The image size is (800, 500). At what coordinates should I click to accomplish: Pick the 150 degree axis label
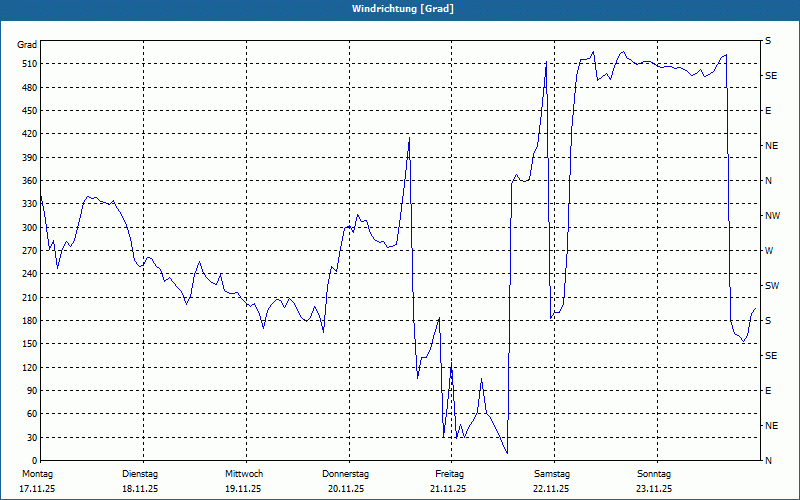tap(30, 344)
